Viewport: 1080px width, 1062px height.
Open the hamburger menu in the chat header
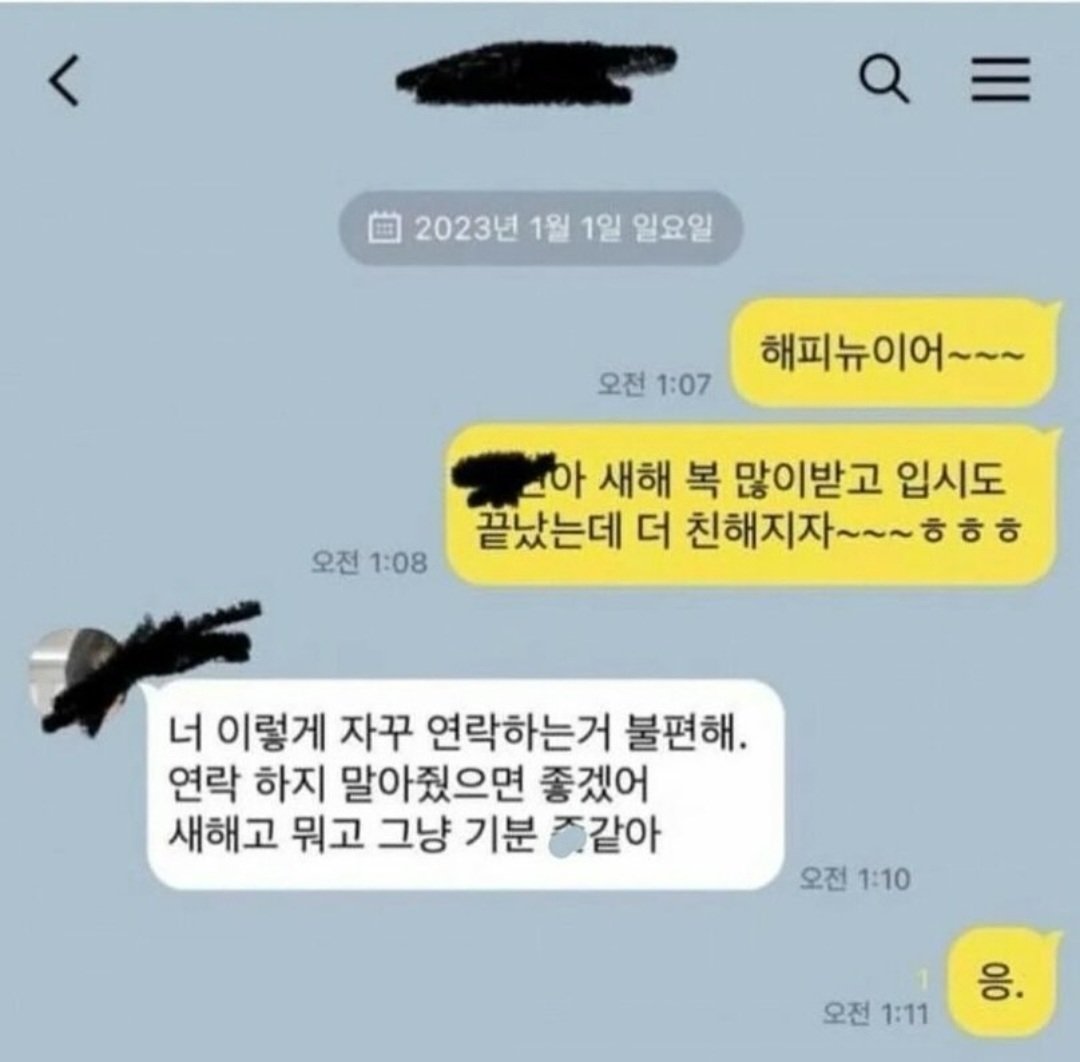[x=1000, y=79]
